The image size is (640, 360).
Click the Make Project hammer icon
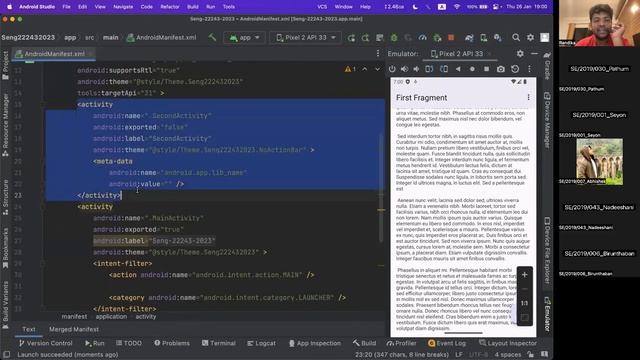(212, 38)
